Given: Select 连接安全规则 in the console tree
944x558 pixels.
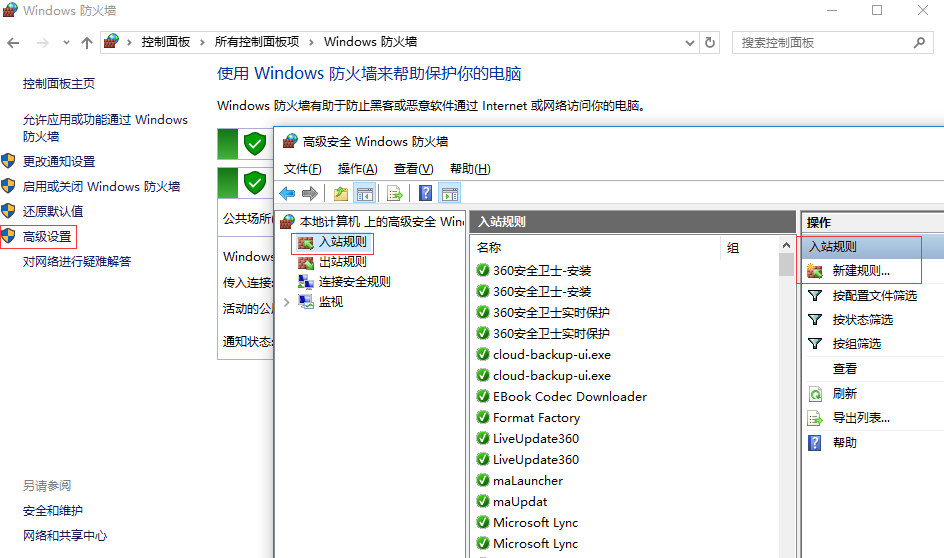Looking at the screenshot, I should (354, 282).
